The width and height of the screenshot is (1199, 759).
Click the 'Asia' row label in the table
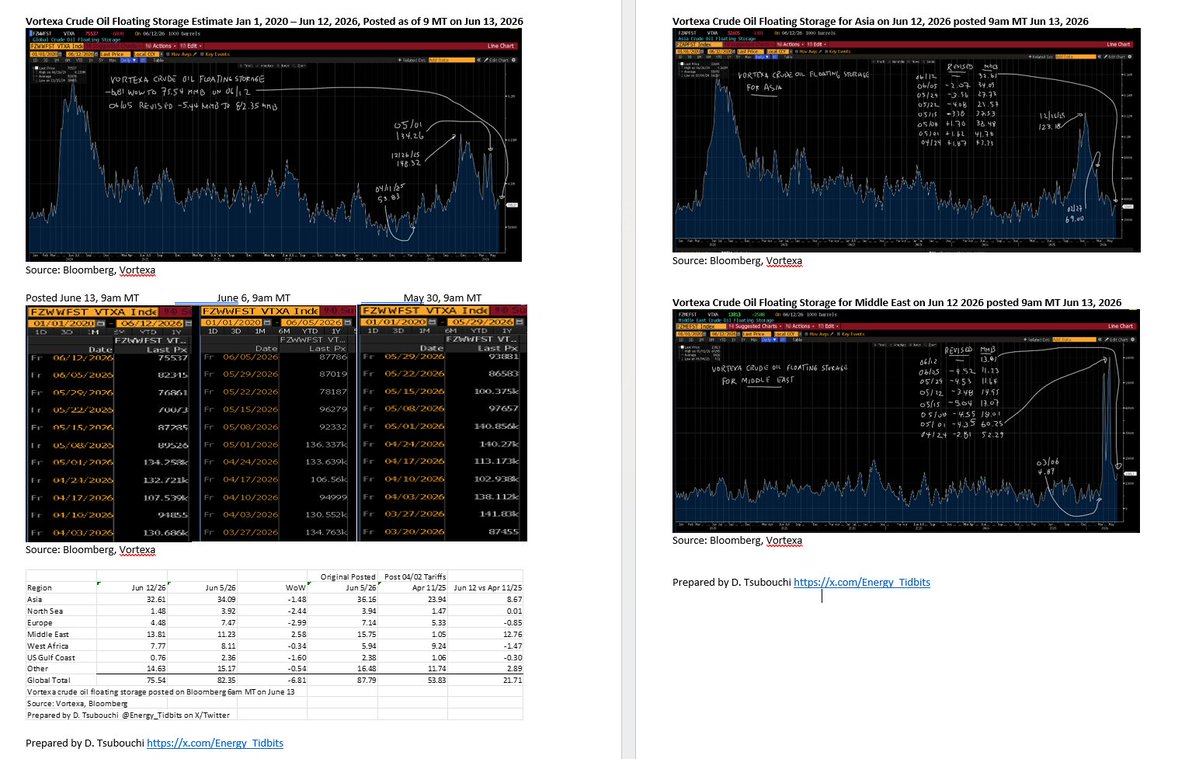pyautogui.click(x=35, y=600)
